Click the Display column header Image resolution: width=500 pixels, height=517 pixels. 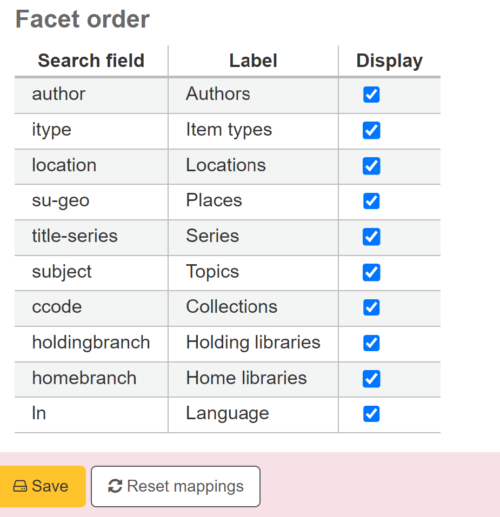(389, 61)
